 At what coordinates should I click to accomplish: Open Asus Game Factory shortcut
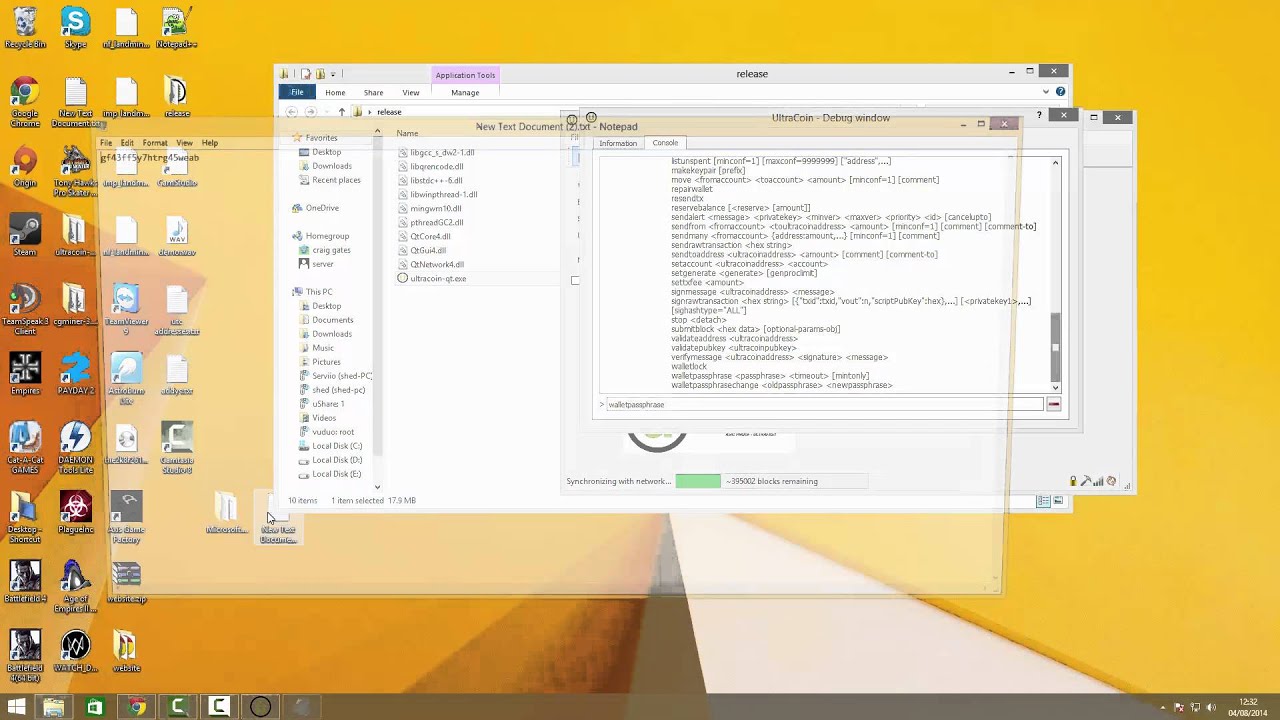(x=126, y=518)
